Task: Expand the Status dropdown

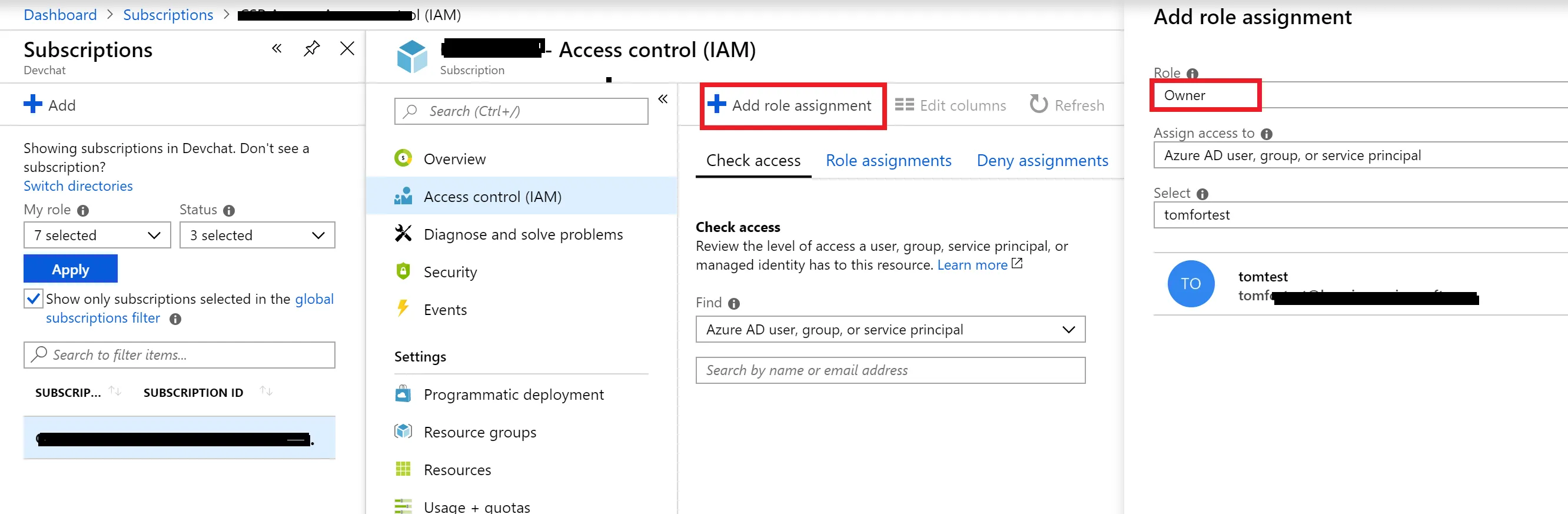Action: [257, 235]
